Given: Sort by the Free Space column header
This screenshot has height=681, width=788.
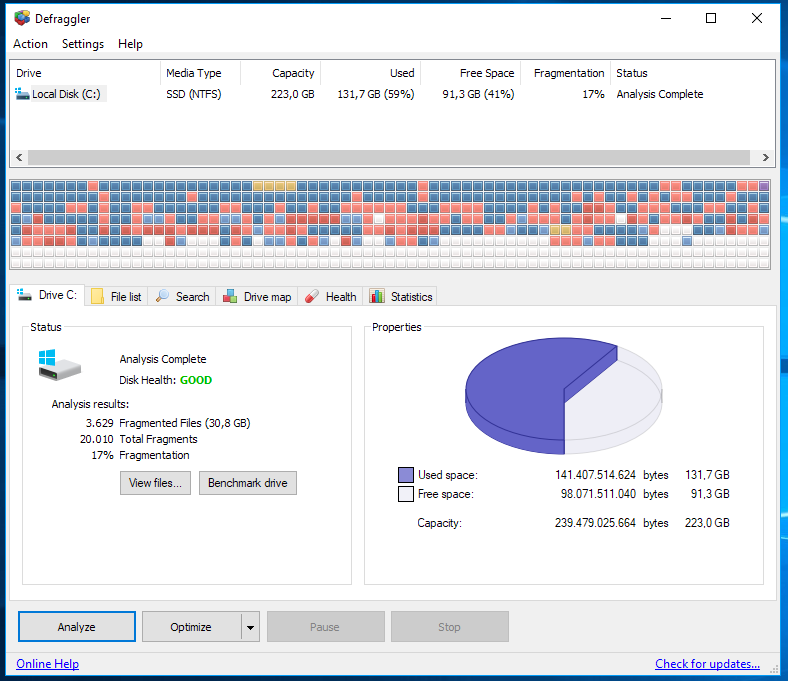Looking at the screenshot, I should click(x=471, y=73).
